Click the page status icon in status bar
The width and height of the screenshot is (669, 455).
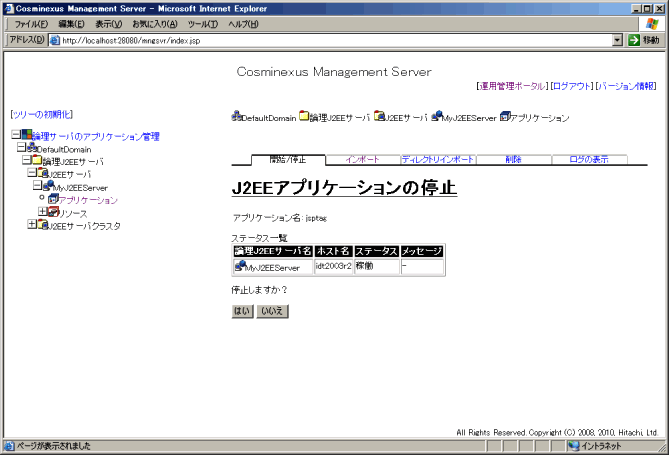coord(9,446)
